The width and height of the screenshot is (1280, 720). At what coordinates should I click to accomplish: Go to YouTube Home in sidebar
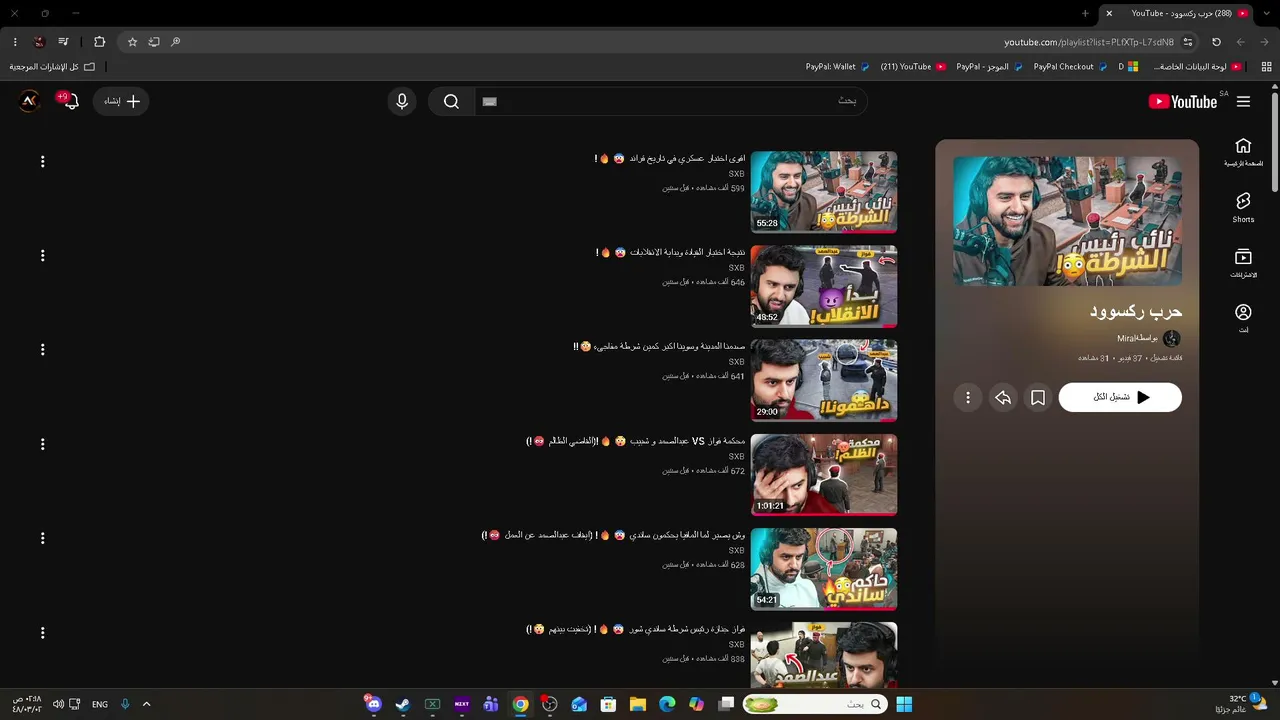tap(1243, 152)
